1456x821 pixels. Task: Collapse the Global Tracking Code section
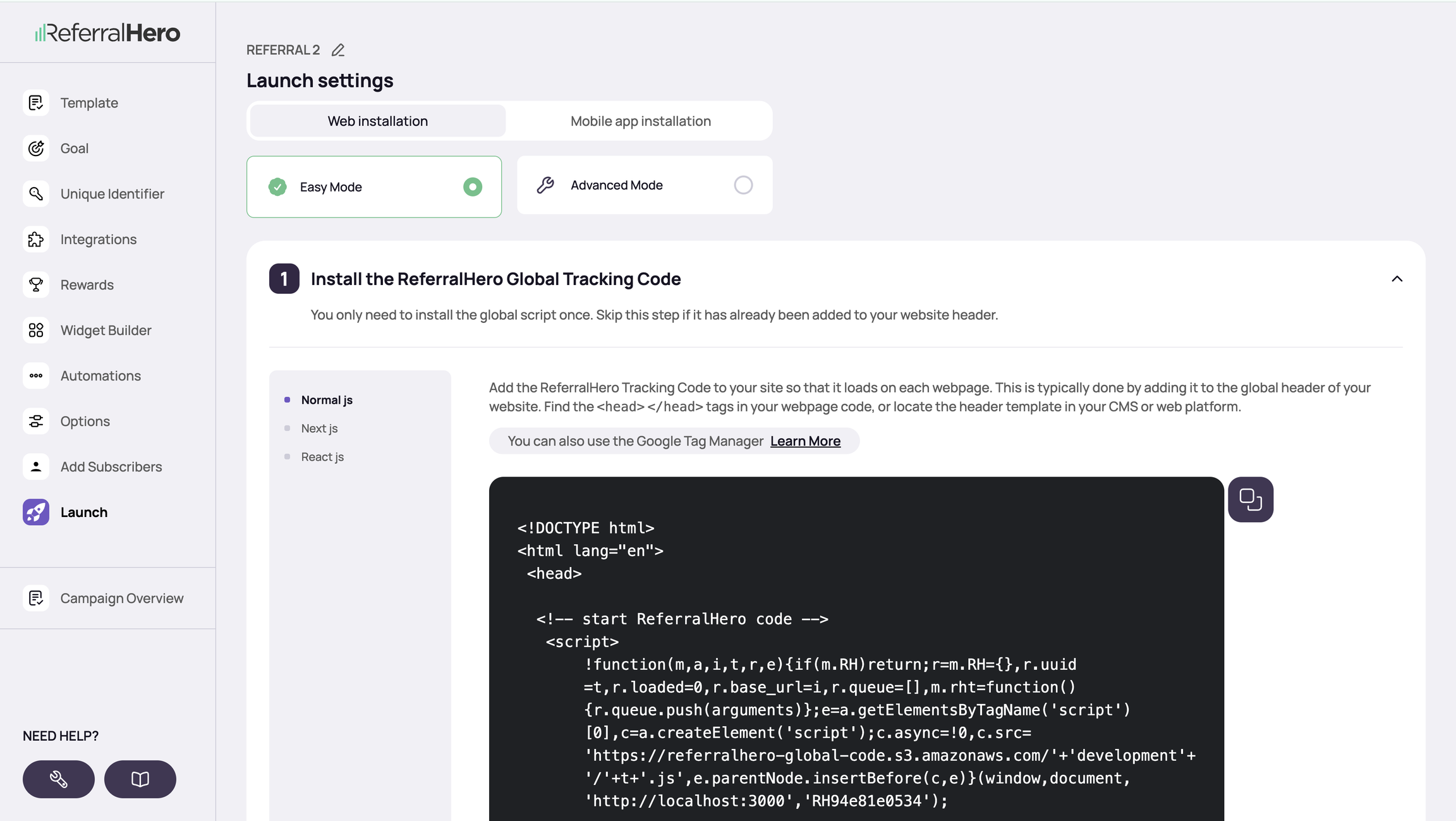(x=1397, y=279)
